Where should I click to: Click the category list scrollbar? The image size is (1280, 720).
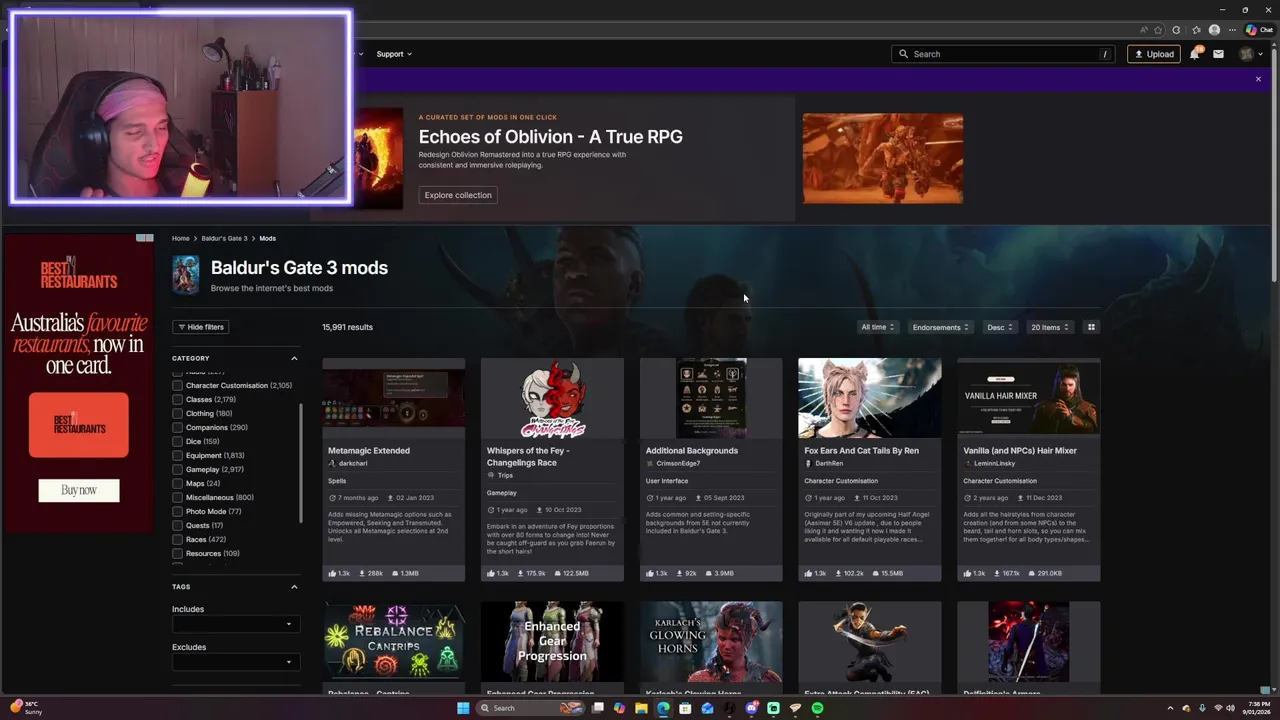tap(301, 463)
